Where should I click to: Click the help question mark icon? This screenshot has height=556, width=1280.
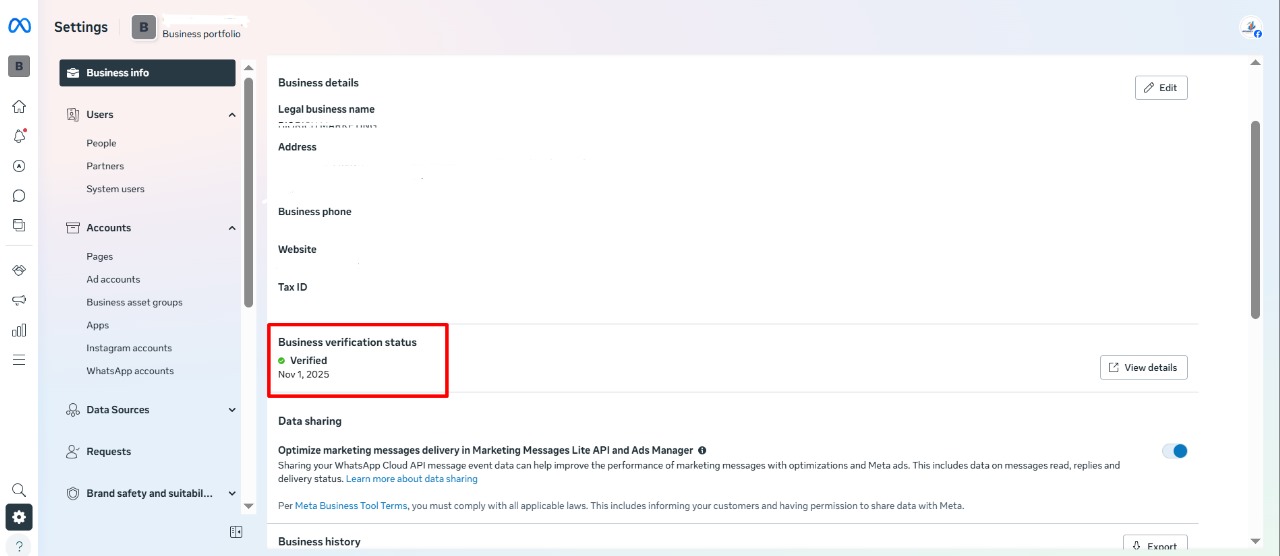pyautogui.click(x=19, y=546)
